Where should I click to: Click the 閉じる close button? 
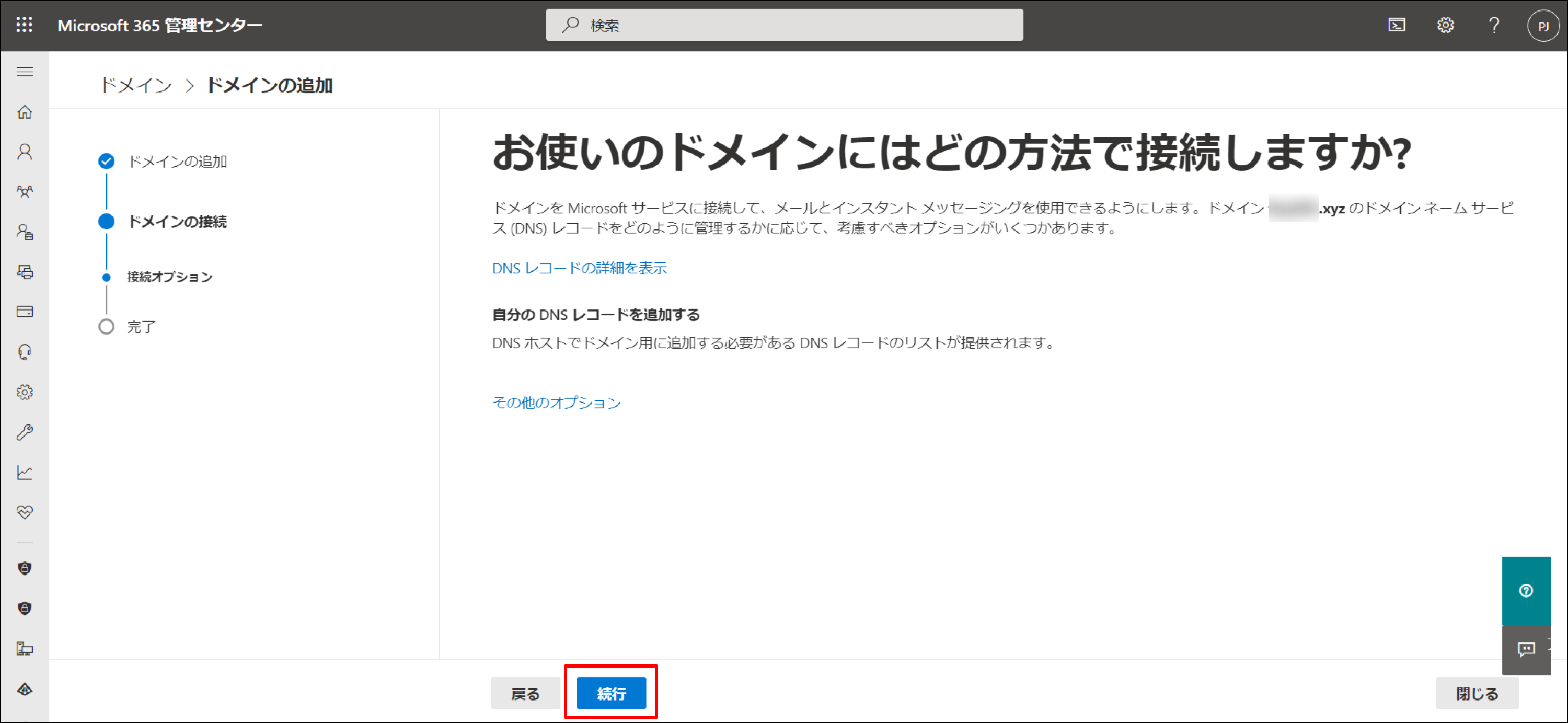point(1477,693)
